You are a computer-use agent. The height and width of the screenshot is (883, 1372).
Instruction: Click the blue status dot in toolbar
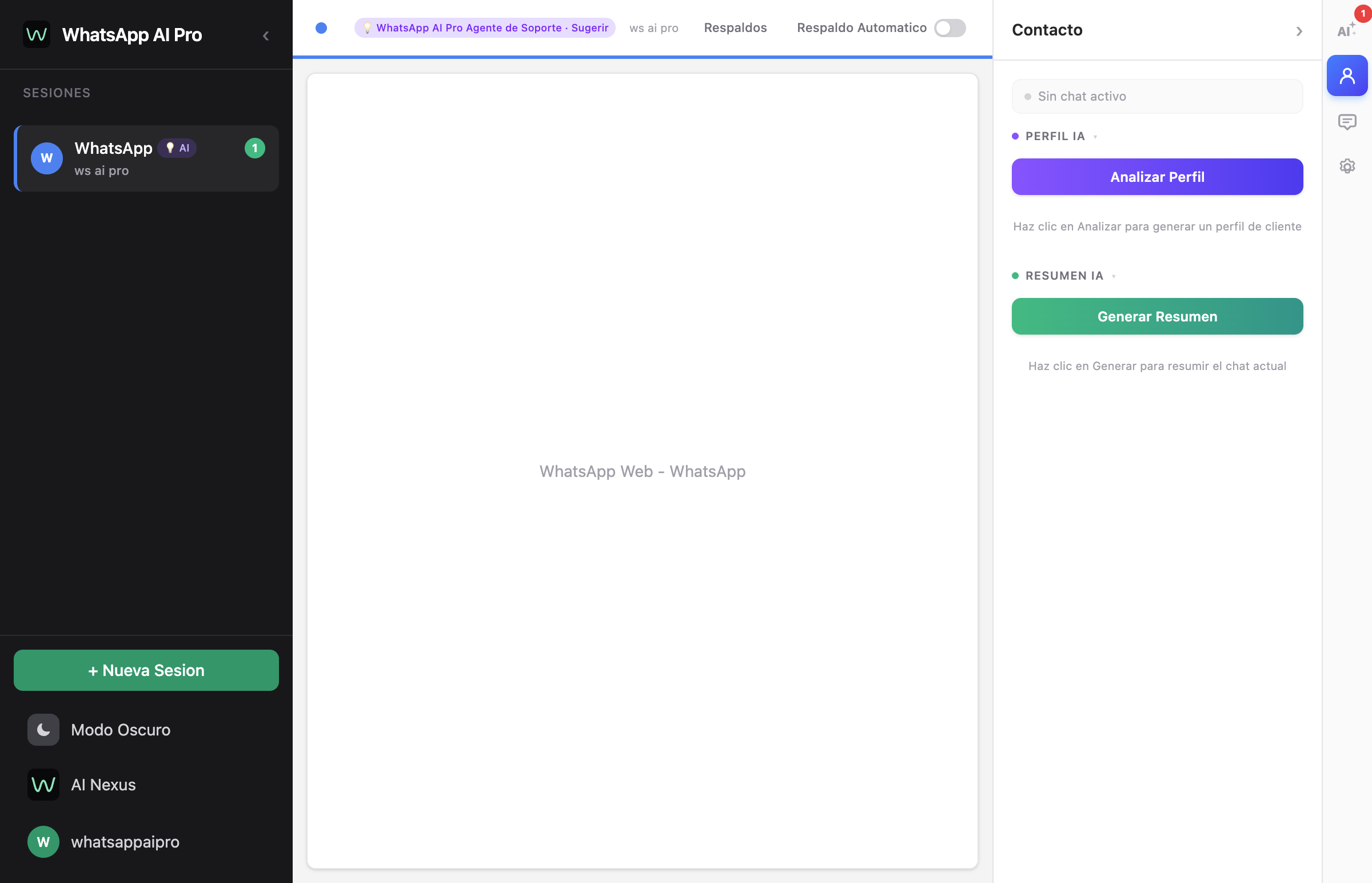pyautogui.click(x=321, y=28)
